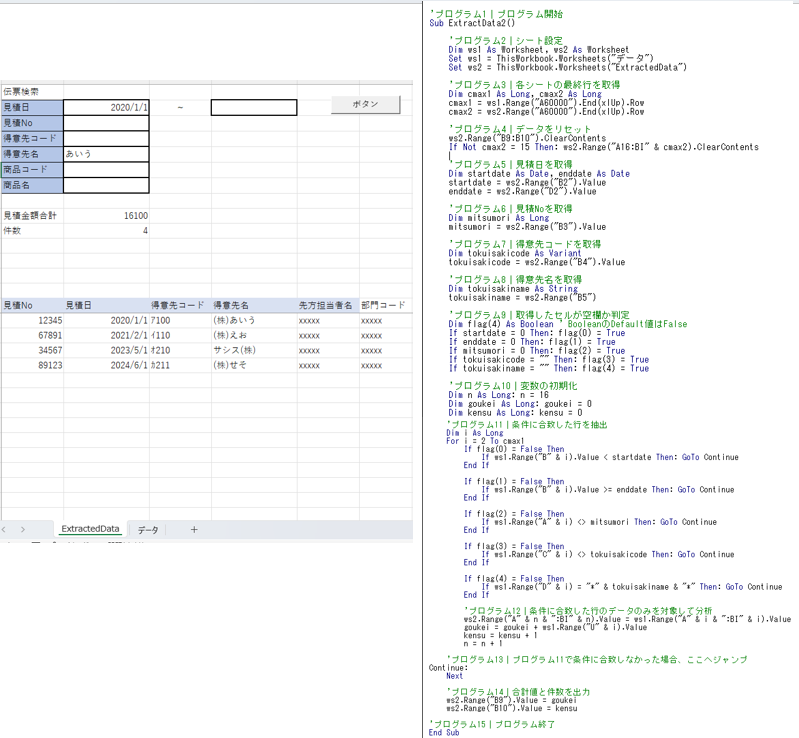
Task: Click the プログラム2 シート設定 comment line
Action: tap(506, 41)
